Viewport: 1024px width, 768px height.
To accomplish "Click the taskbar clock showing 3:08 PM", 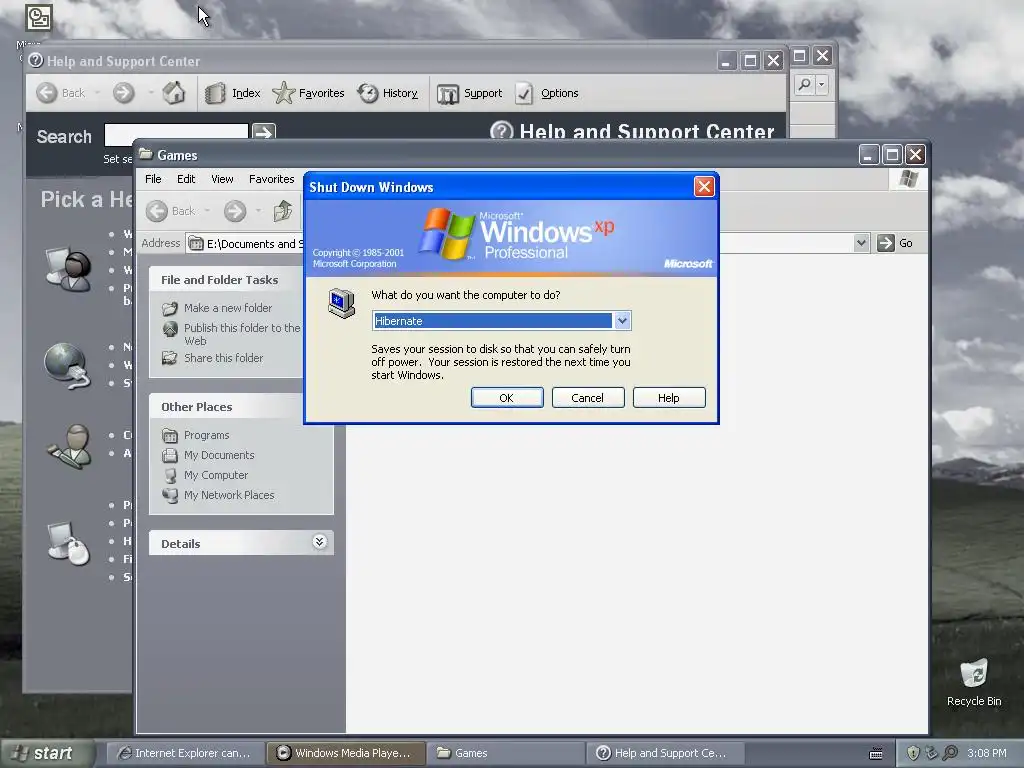I will (x=987, y=753).
